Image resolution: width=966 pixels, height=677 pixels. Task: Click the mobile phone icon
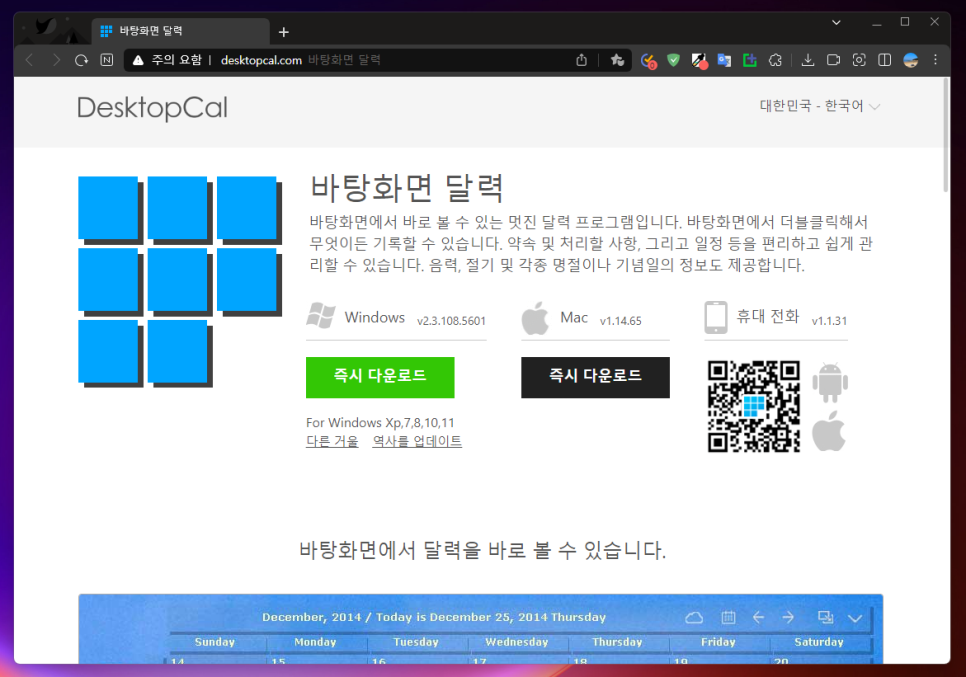click(716, 317)
